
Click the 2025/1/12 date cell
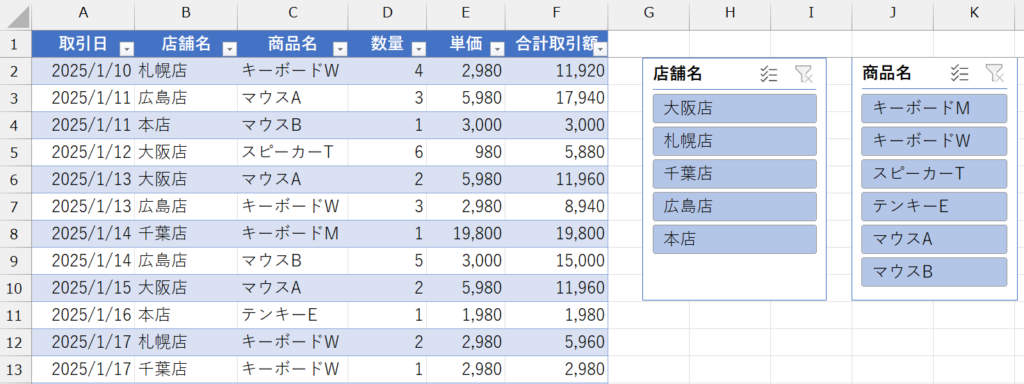(x=83, y=152)
